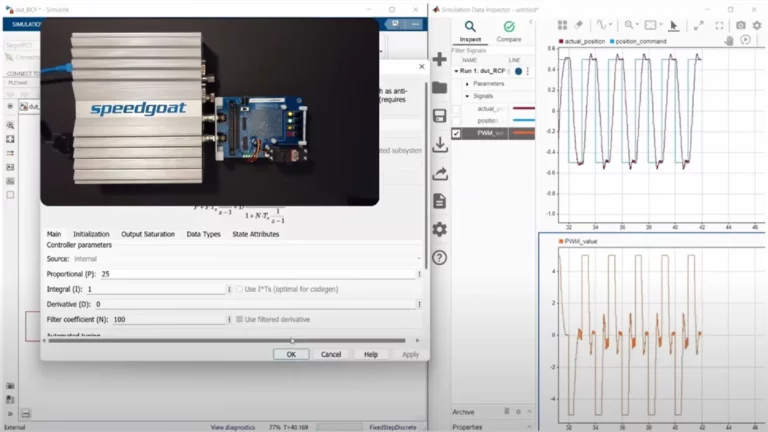Expand the Parameters tree node
This screenshot has height=432, width=768.
(467, 84)
